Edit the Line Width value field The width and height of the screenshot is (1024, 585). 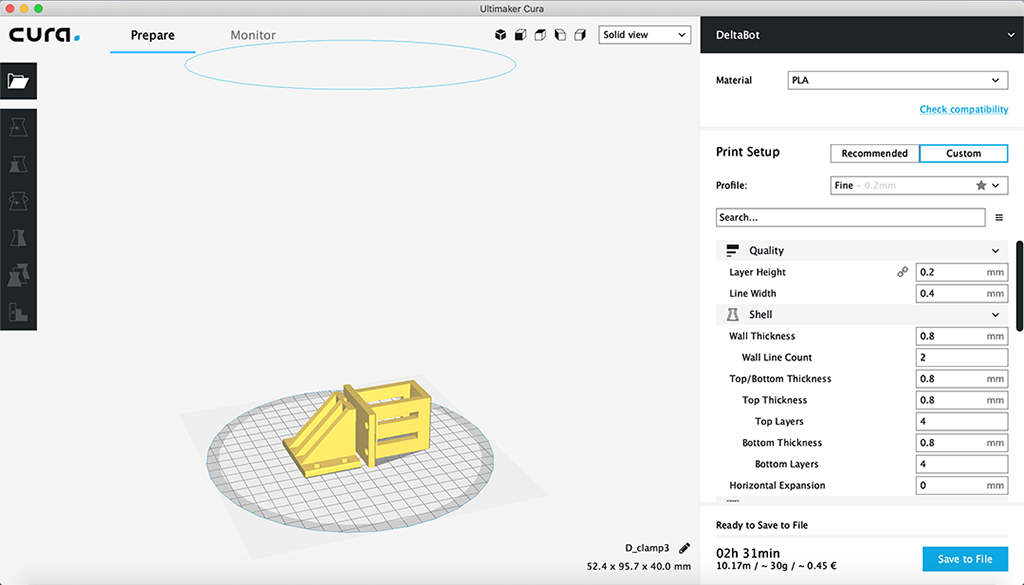click(x=961, y=294)
